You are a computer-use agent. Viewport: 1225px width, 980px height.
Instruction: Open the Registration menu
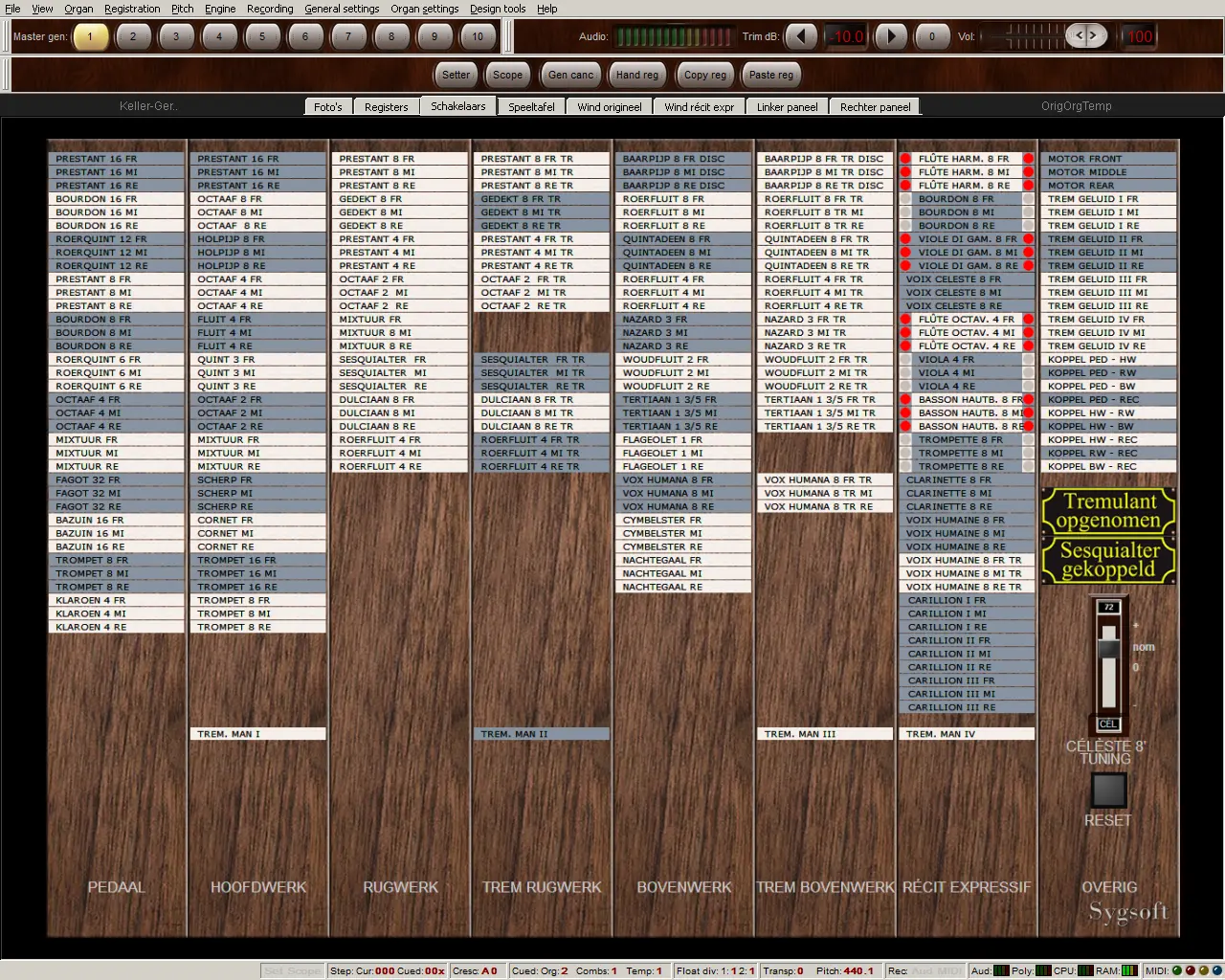[132, 9]
